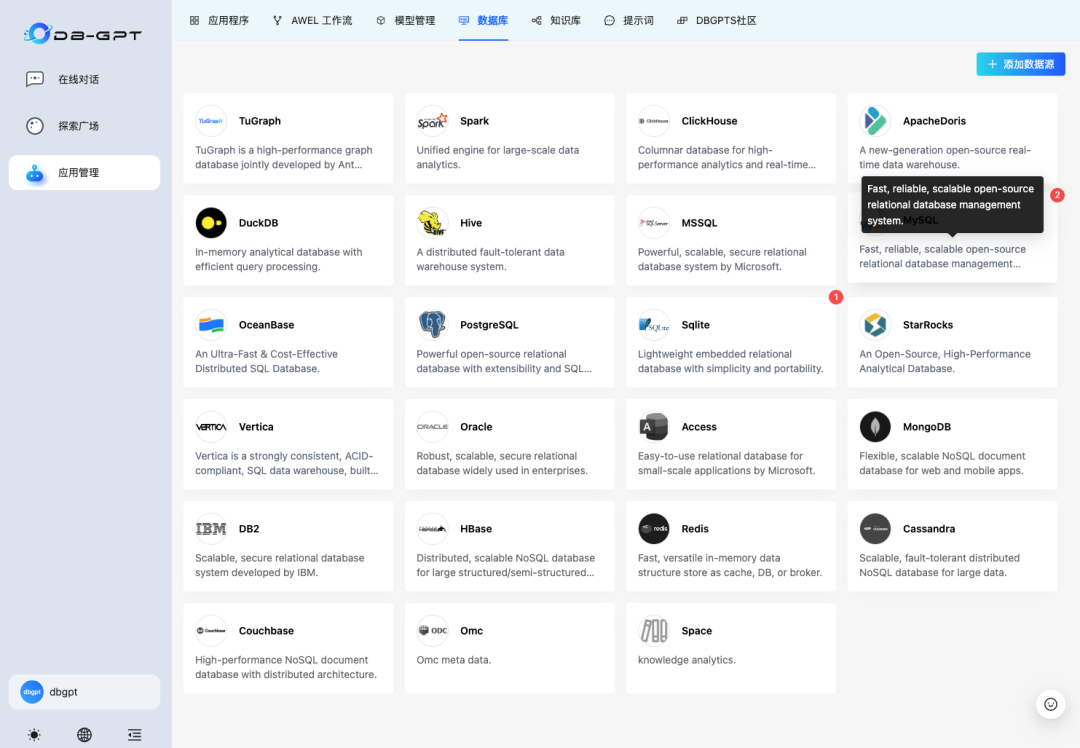
Task: Open the dbgpt user profile
Action: [x=84, y=691]
